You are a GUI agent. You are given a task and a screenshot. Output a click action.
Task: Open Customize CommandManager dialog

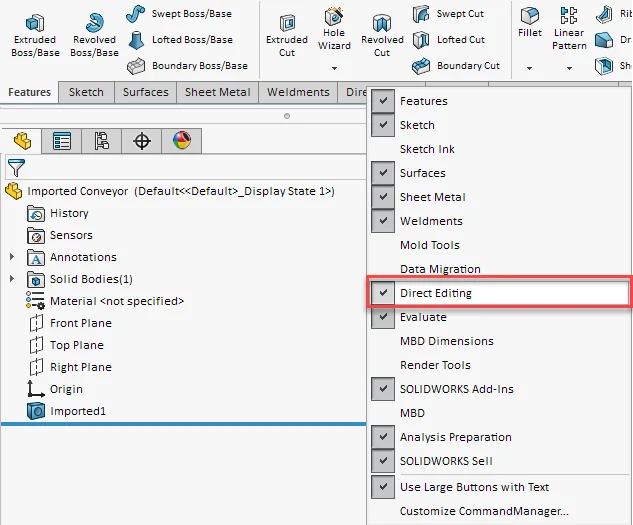pos(499,511)
